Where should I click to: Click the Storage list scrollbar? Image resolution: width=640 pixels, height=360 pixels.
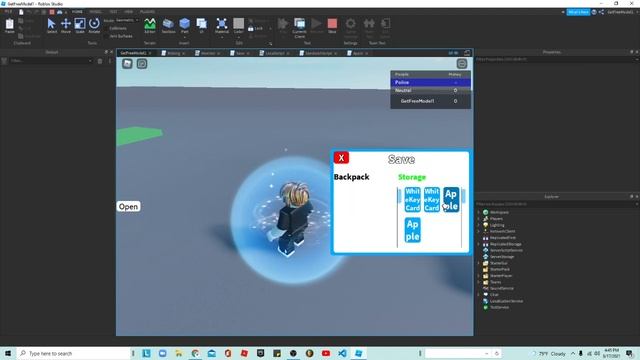[463, 196]
